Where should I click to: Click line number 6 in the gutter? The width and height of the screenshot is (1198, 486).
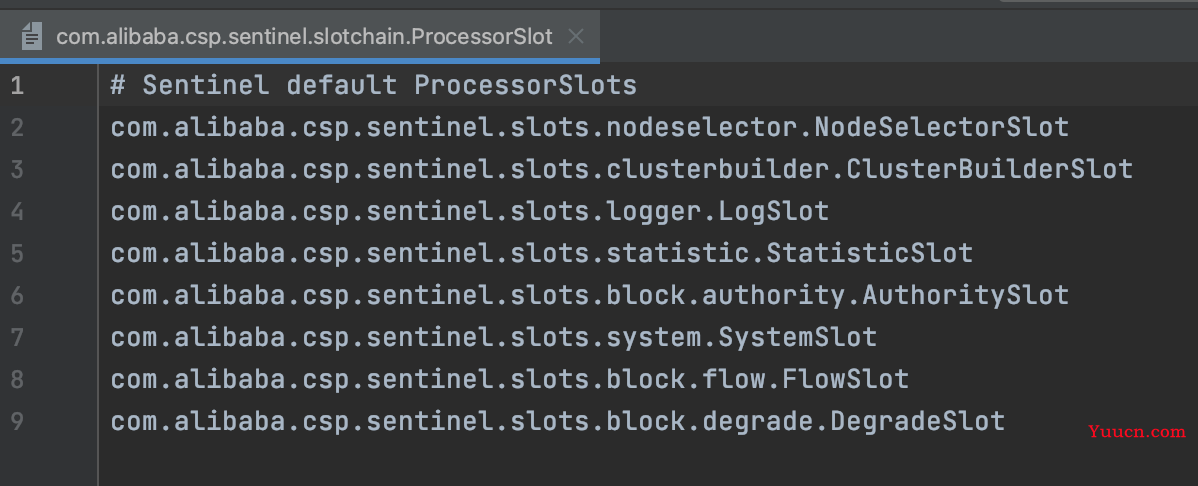click(x=17, y=295)
